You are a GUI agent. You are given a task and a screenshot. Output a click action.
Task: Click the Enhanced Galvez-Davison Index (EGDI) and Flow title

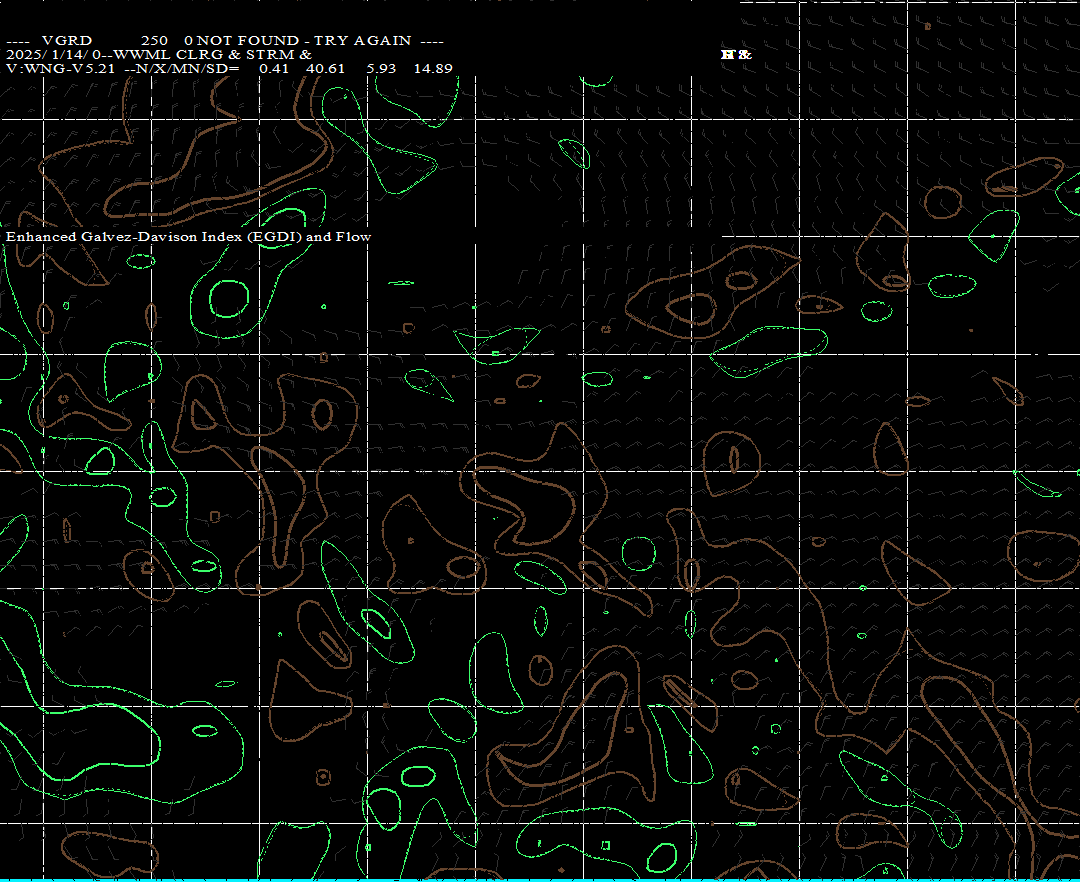pyautogui.click(x=189, y=236)
